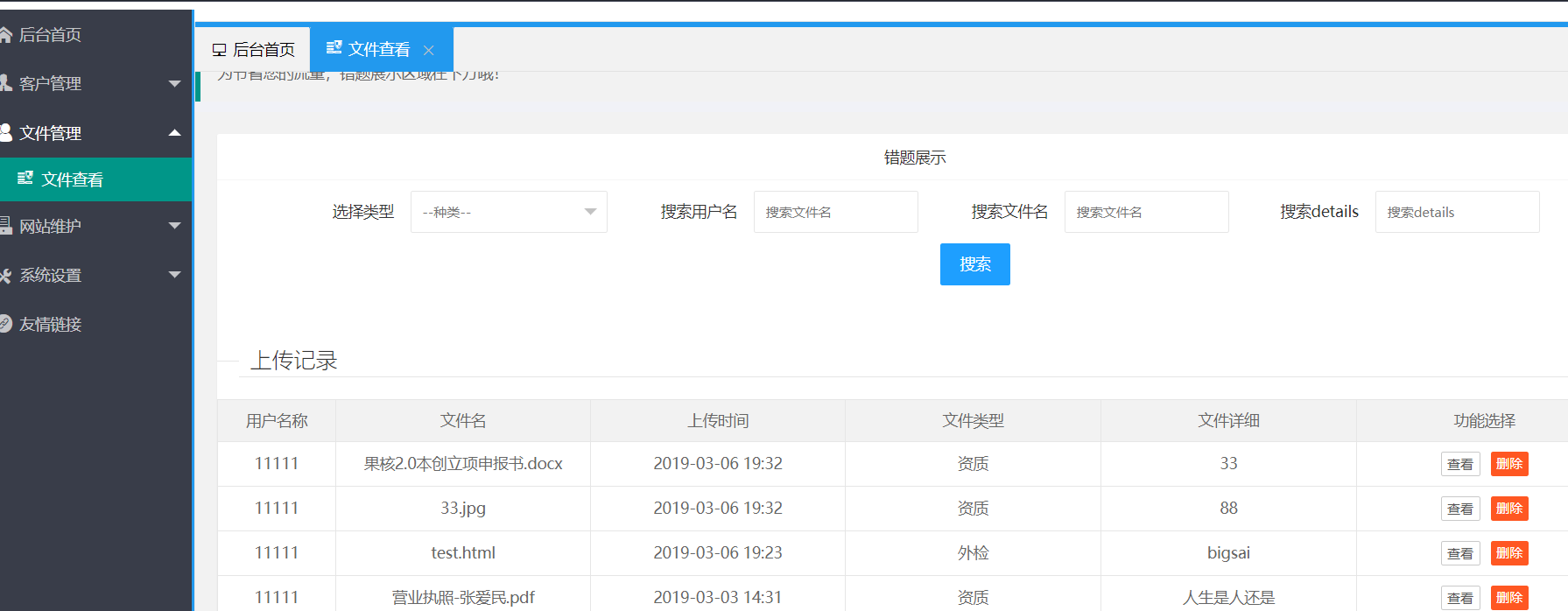The image size is (1568, 611).
Task: Click the 错题展示 heading
Action: coord(915,158)
